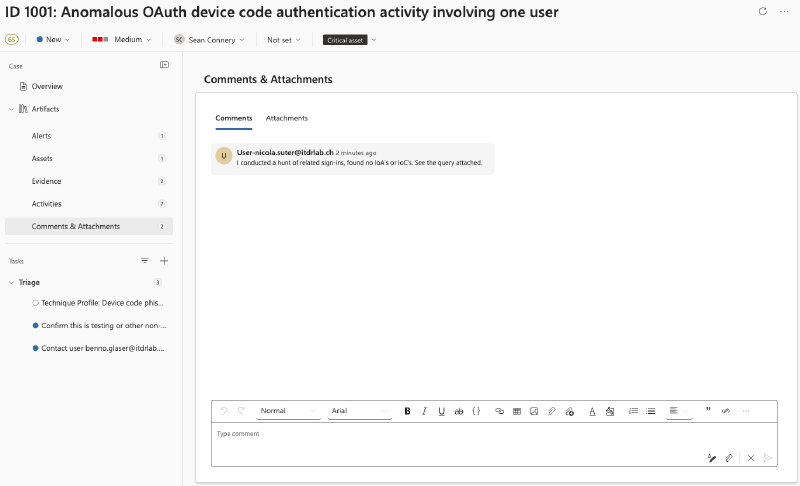This screenshot has width=800, height=486.
Task: Collapse the Triage task group
Action: click(x=11, y=283)
